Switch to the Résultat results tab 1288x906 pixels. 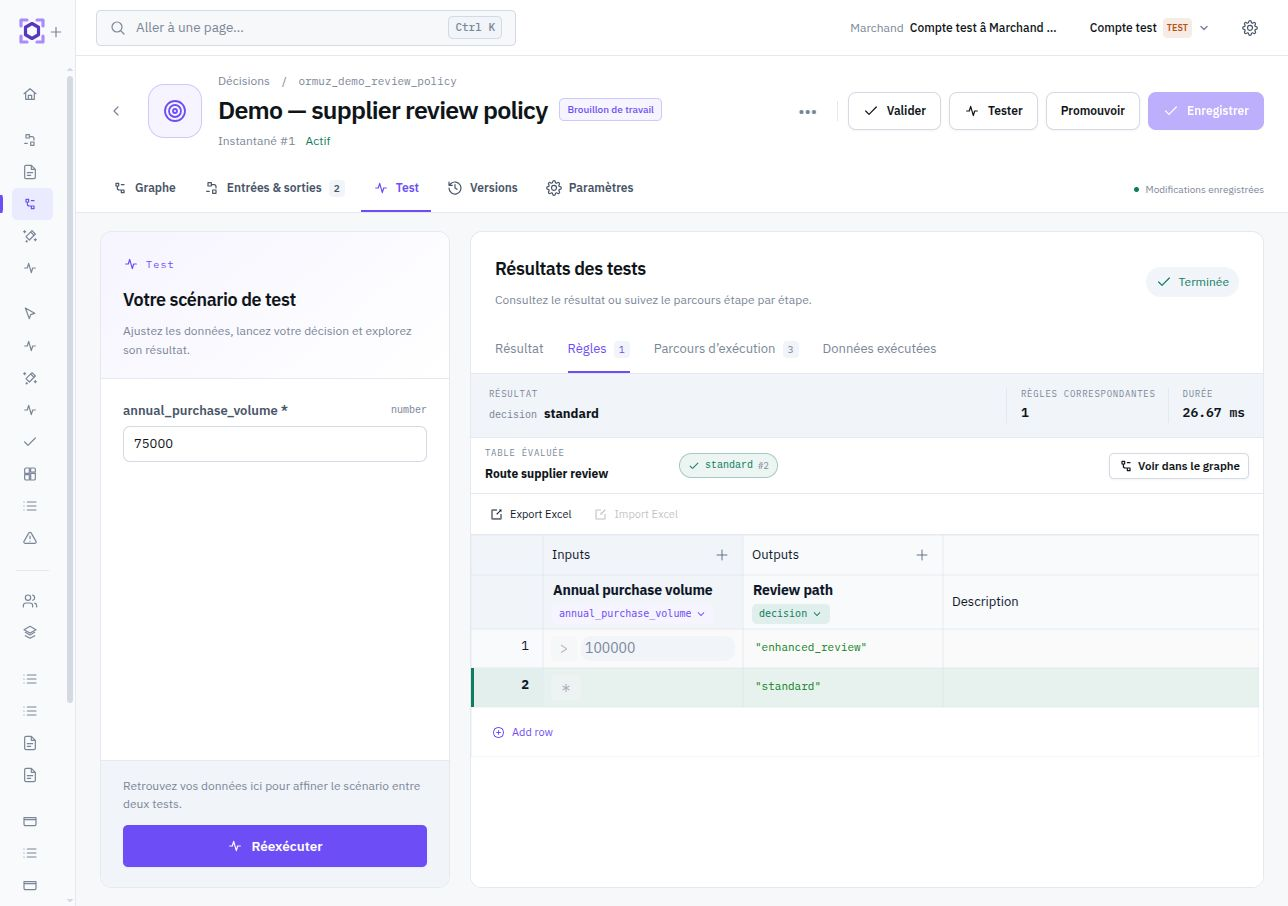[x=519, y=349]
